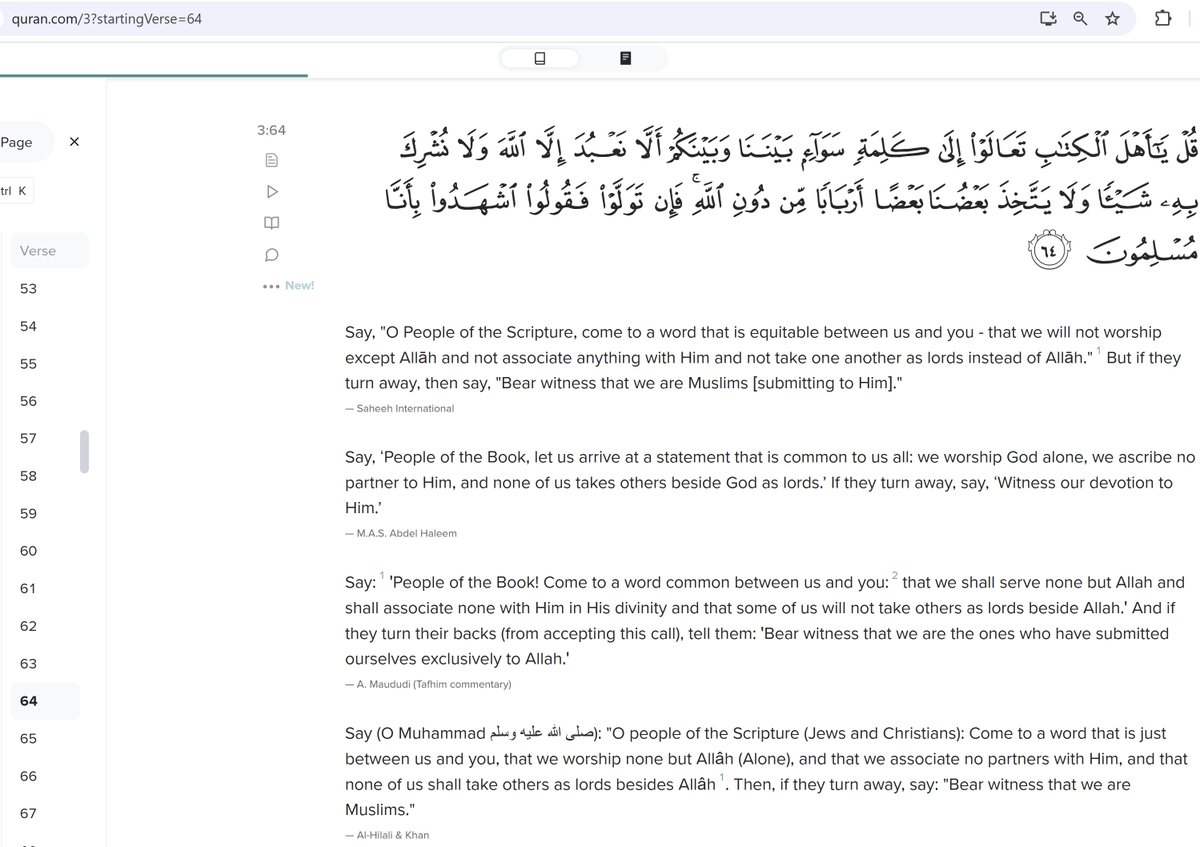Click the sidebar verse list scrollbar thumb
This screenshot has height=847, width=1200.
[85, 452]
